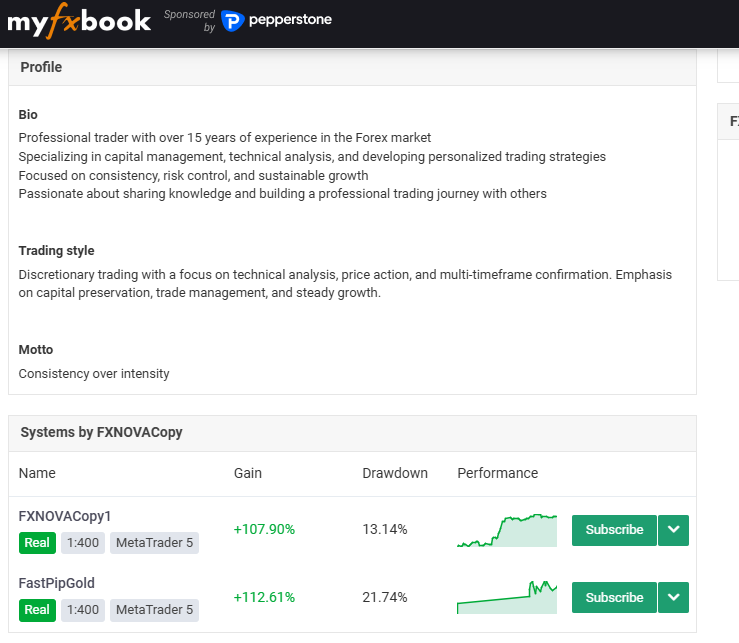Viewport: 739px width, 643px height.
Task: Click the Name column header
Action: [37, 473]
